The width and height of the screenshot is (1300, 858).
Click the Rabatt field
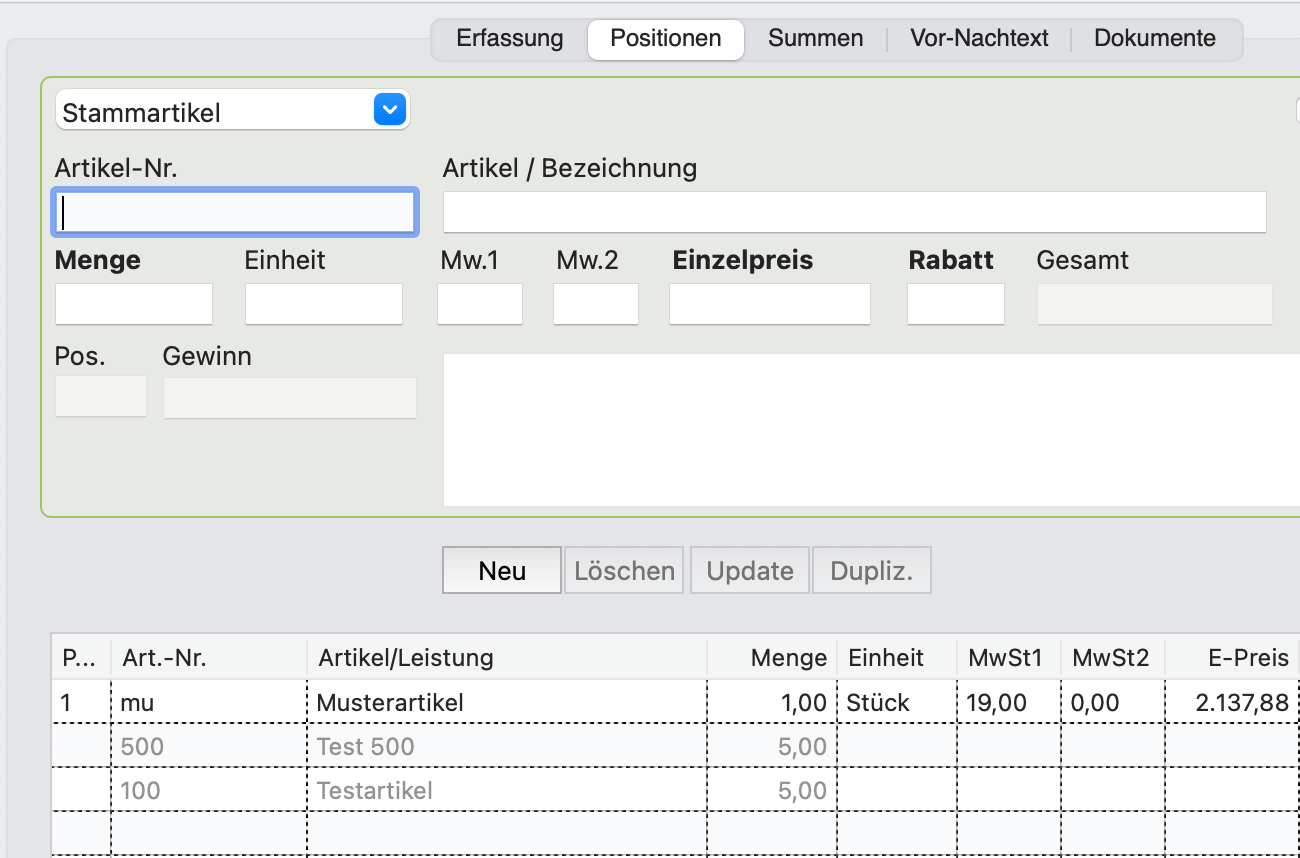click(955, 303)
